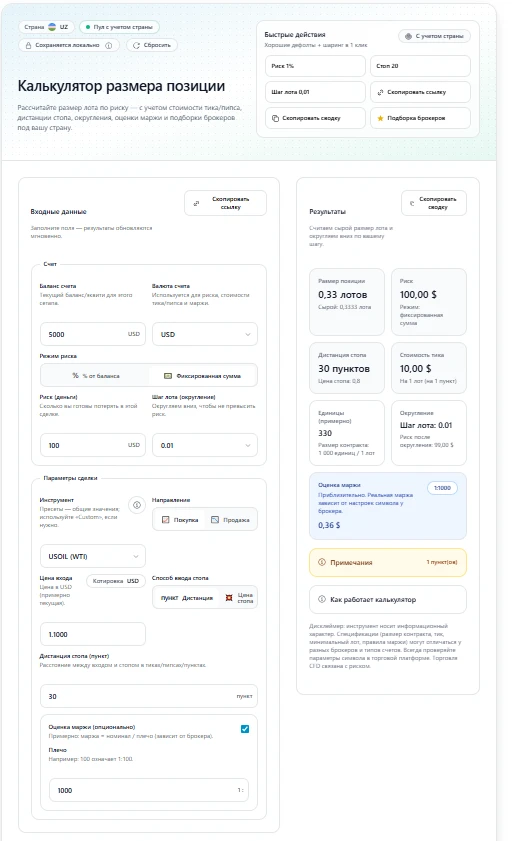The height and width of the screenshot is (841, 512).
Task: Click the Сбросить button
Action: pos(152,46)
